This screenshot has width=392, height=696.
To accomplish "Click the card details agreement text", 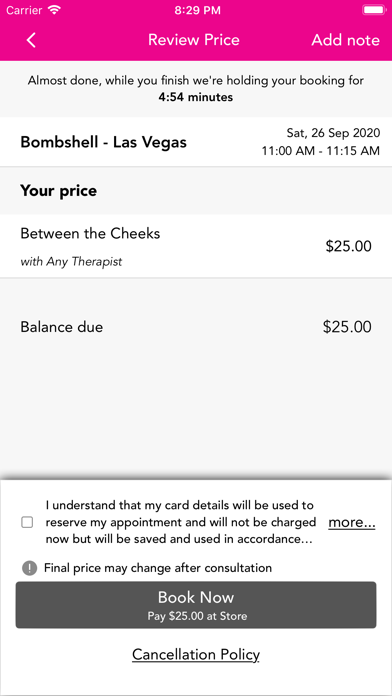I will tap(180, 522).
